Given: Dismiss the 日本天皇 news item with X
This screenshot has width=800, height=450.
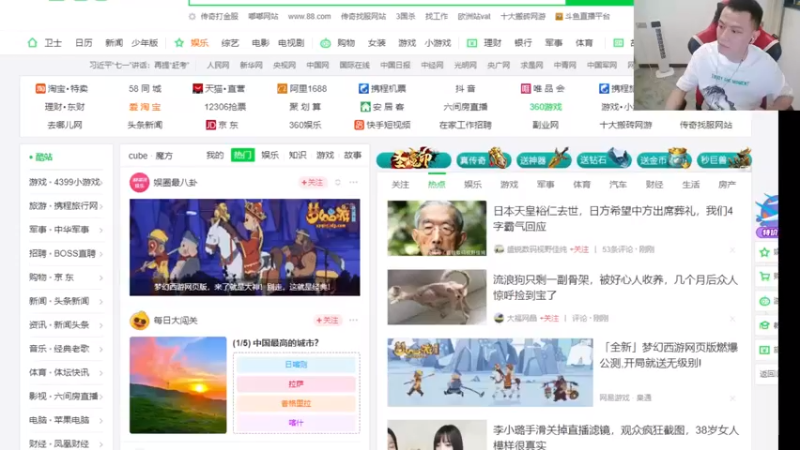Looking at the screenshot, I should coord(732,250).
